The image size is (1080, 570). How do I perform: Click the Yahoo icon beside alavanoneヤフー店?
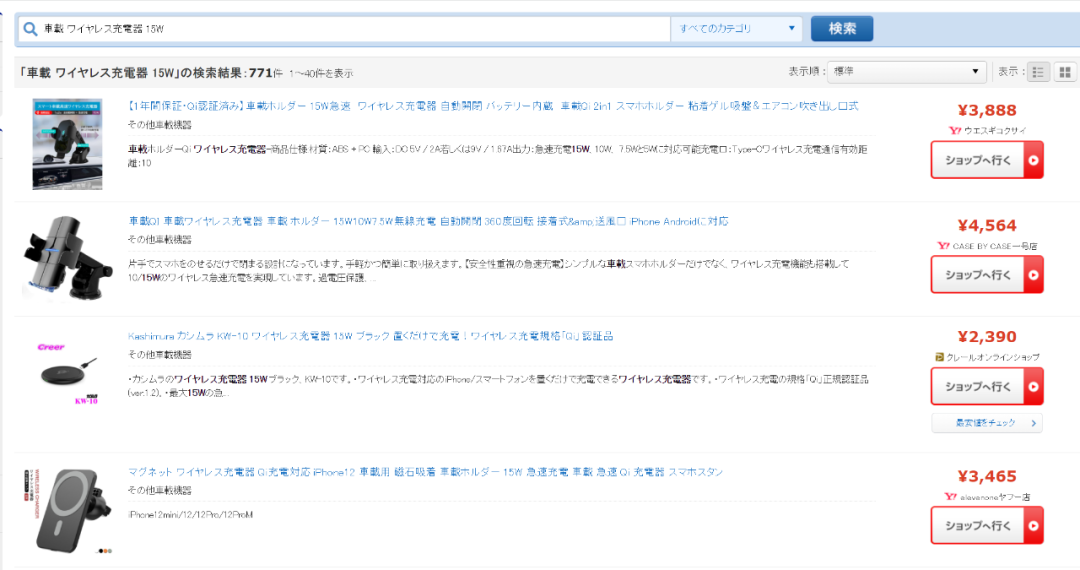click(x=951, y=496)
